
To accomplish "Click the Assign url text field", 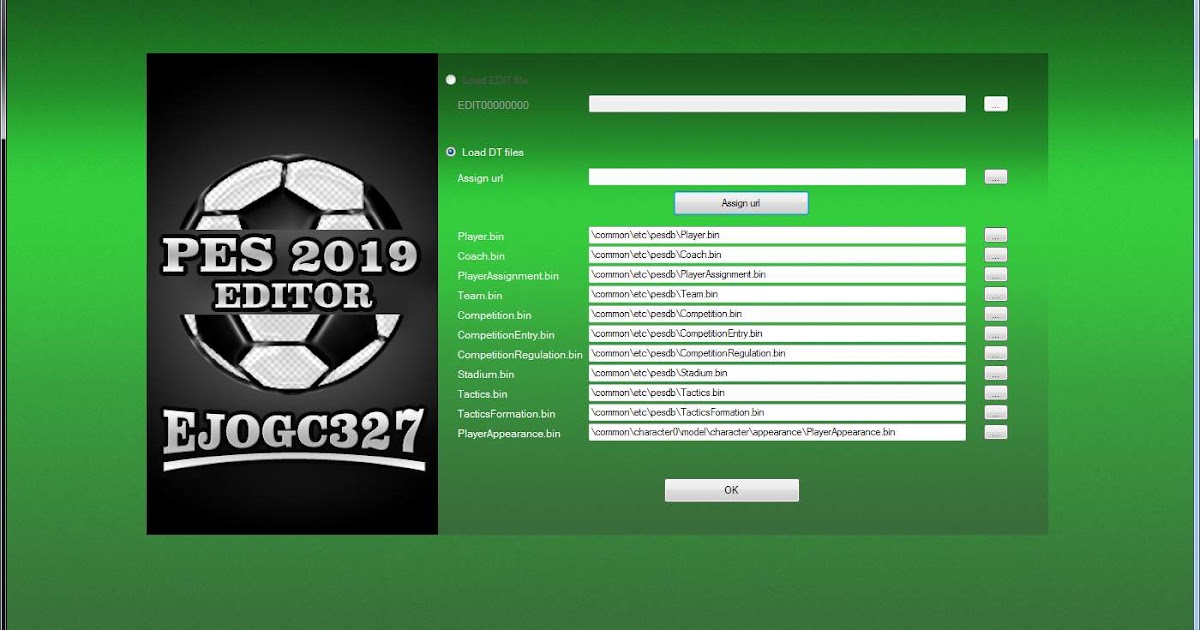I will pyautogui.click(x=777, y=177).
